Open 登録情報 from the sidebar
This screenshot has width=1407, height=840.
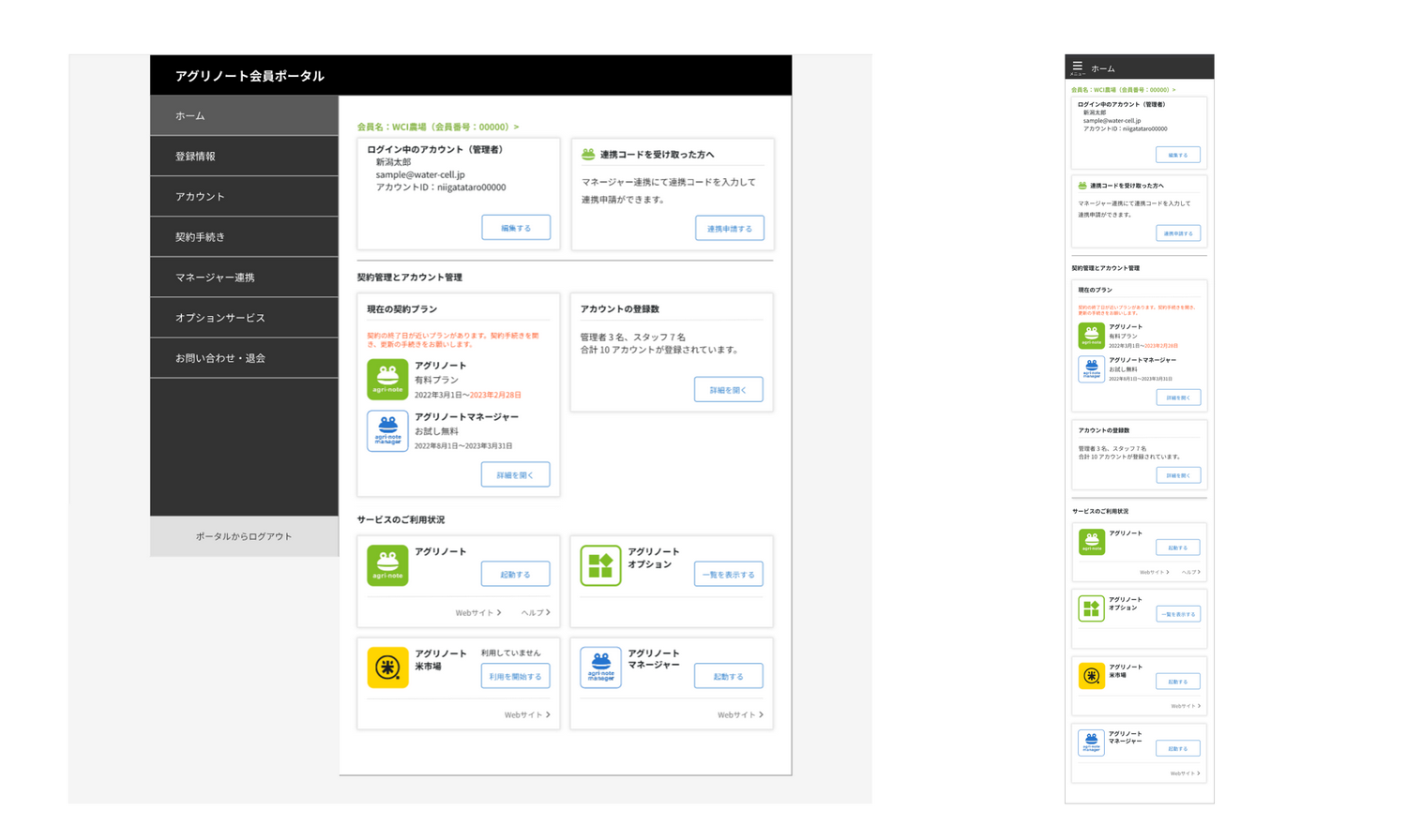tap(244, 156)
